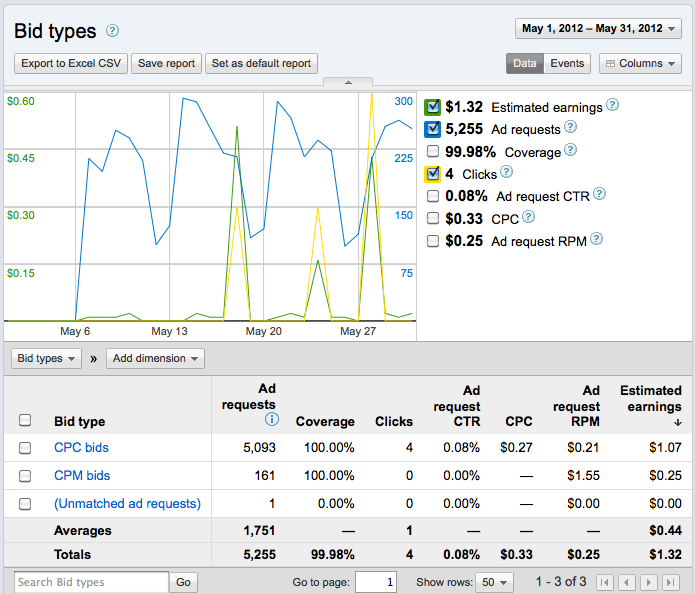Enable the Coverage metric checkbox
The height and width of the screenshot is (594, 695).
(433, 151)
